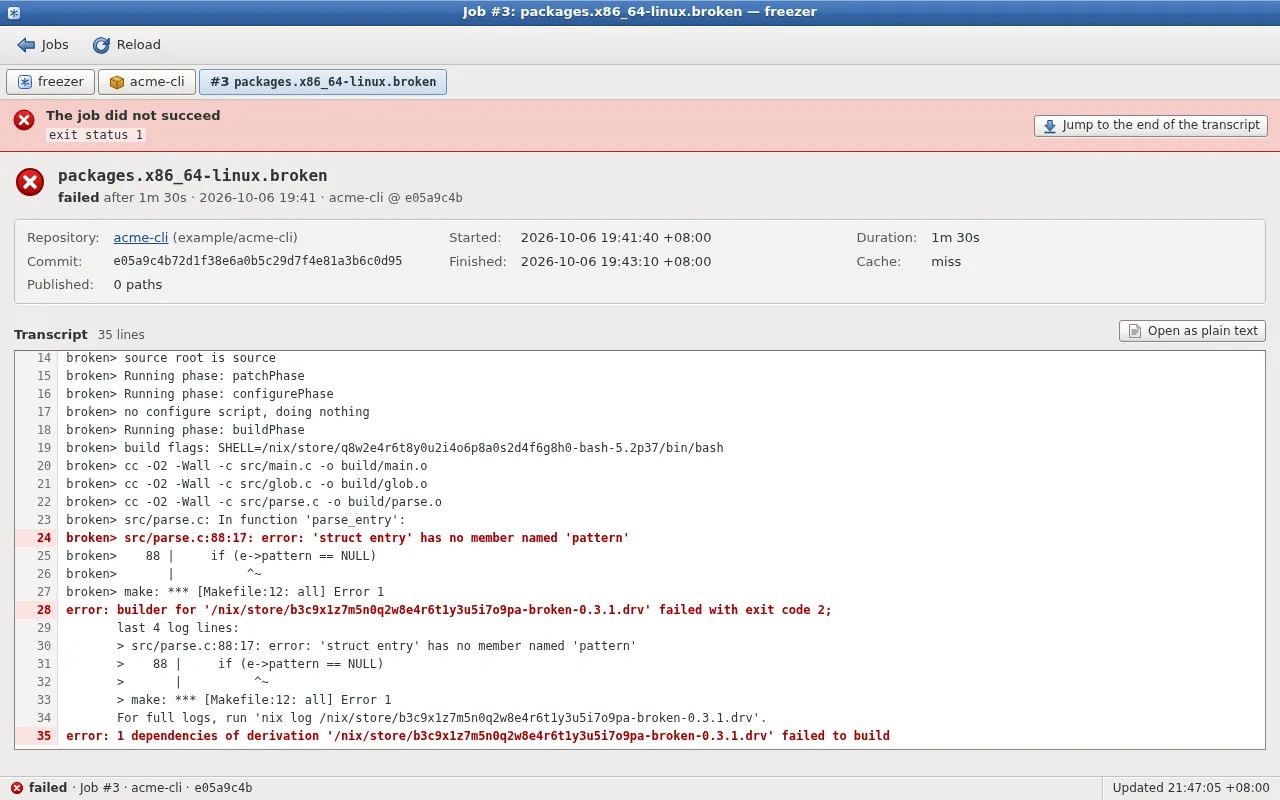Click the Duration value 1m 30s
The image size is (1280, 800).
tap(955, 238)
